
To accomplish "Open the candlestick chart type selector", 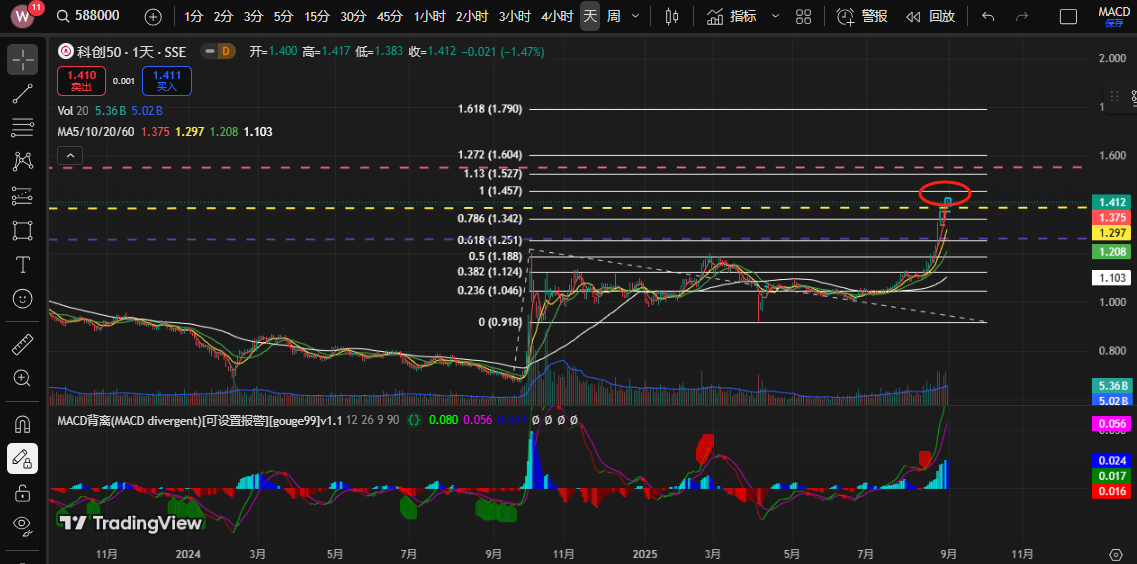I will pos(671,16).
